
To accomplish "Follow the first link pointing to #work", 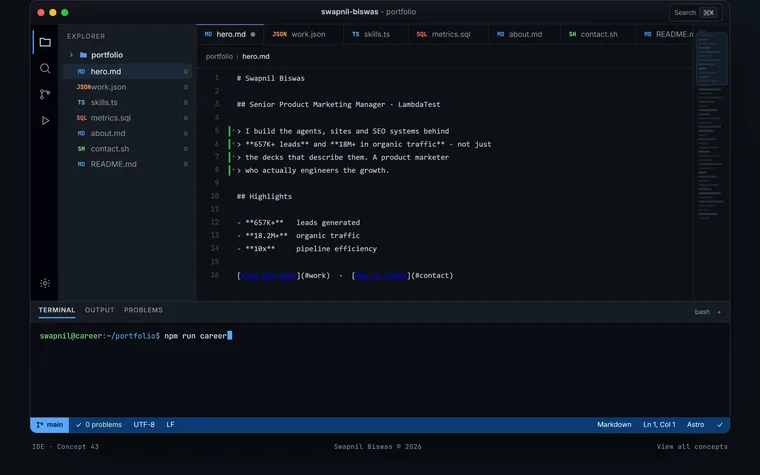I will pos(269,275).
